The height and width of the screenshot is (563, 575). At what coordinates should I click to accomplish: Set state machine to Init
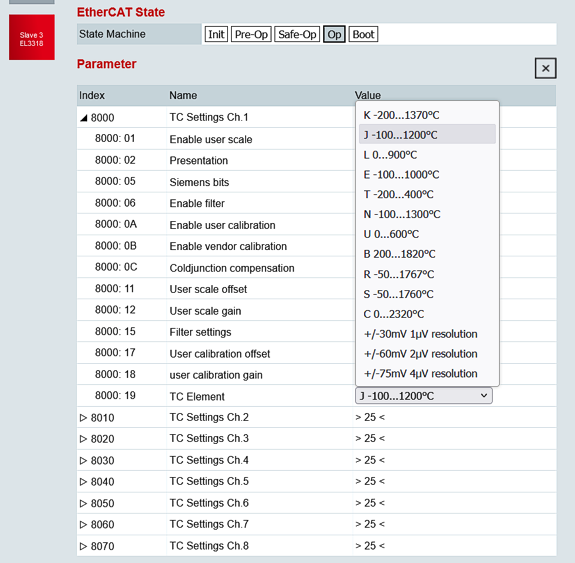click(x=216, y=34)
